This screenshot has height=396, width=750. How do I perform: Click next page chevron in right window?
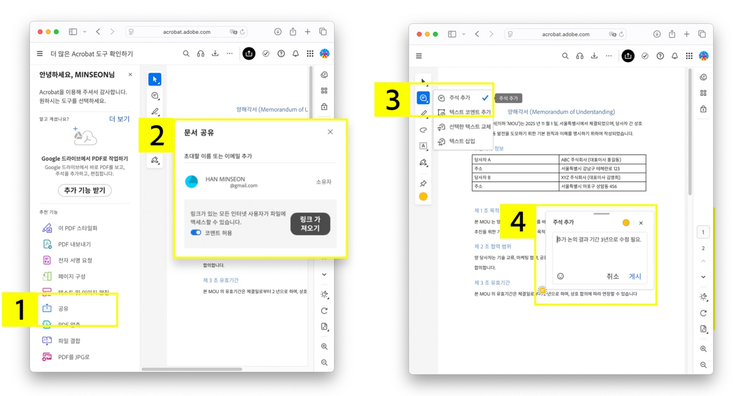point(703,276)
